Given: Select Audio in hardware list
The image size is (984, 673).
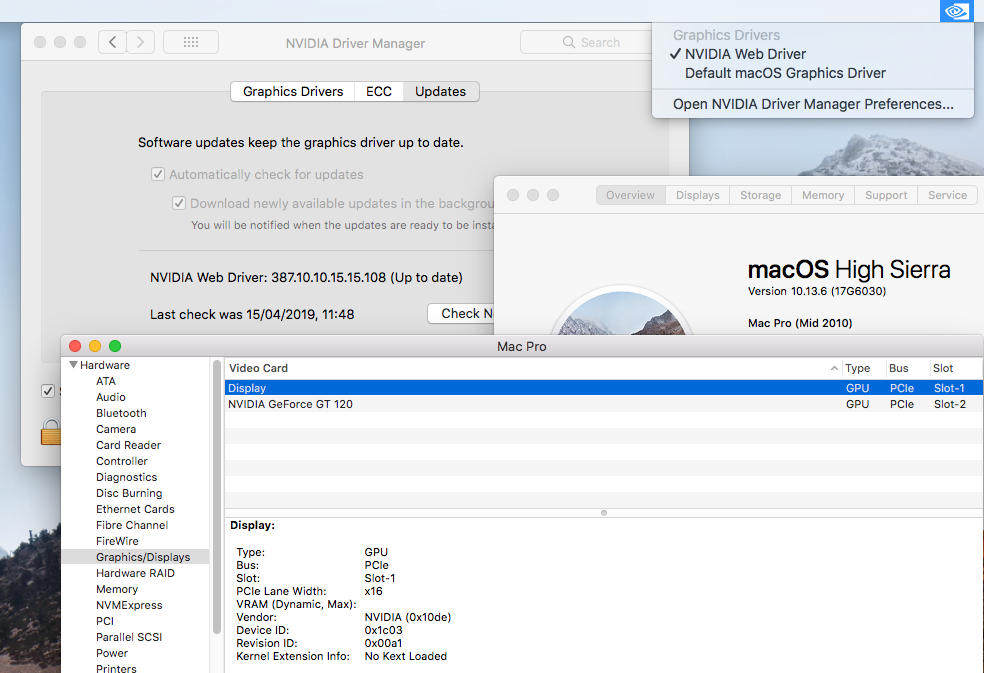Looking at the screenshot, I should point(110,397).
